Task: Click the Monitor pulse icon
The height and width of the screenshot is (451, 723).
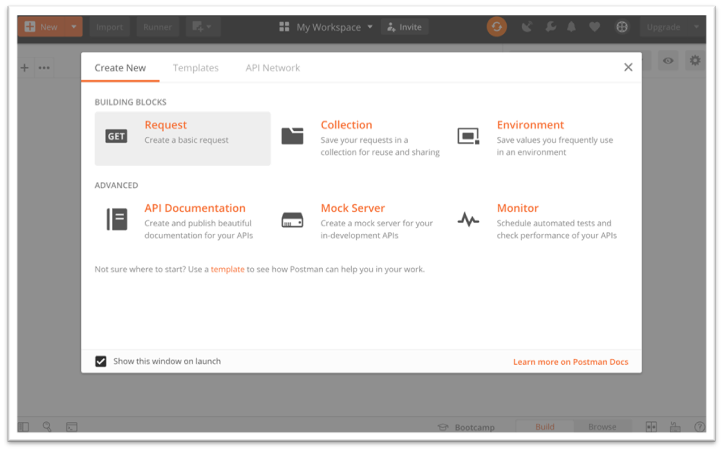Action: click(468, 220)
